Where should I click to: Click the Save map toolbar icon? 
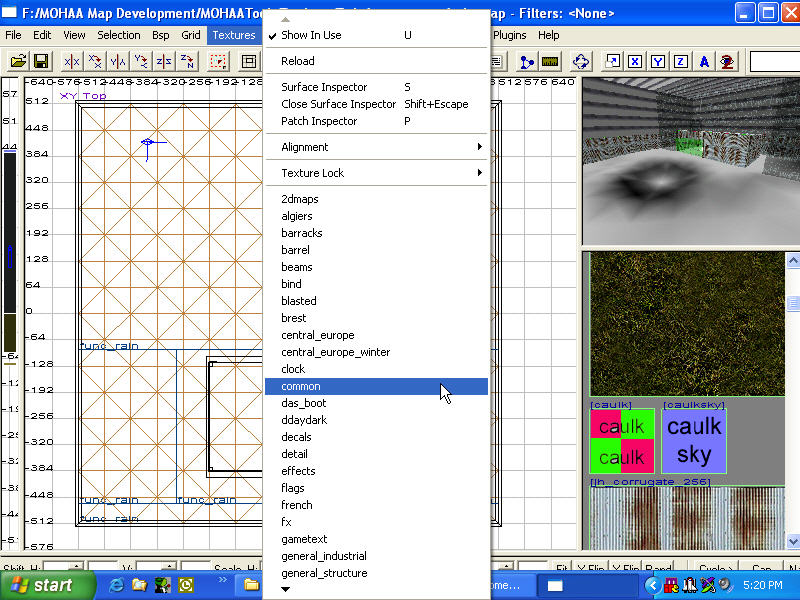pyautogui.click(x=42, y=61)
